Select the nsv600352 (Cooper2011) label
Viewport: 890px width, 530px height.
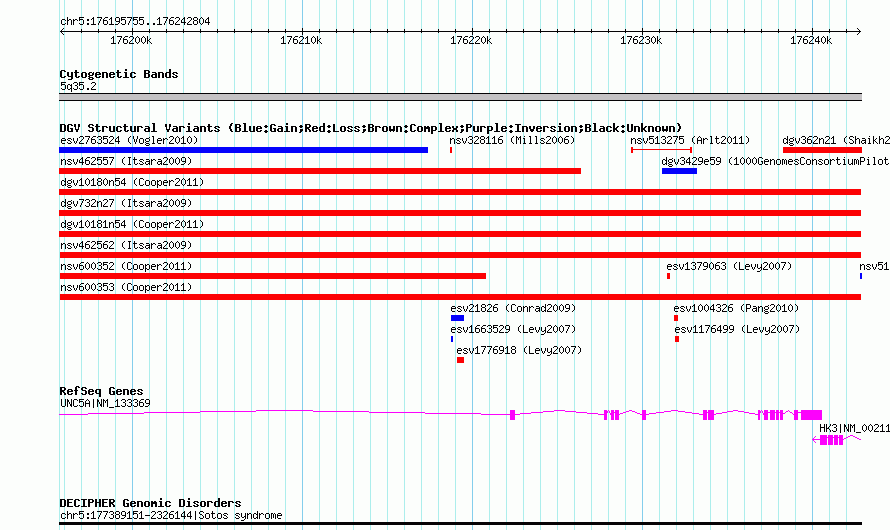click(126, 266)
